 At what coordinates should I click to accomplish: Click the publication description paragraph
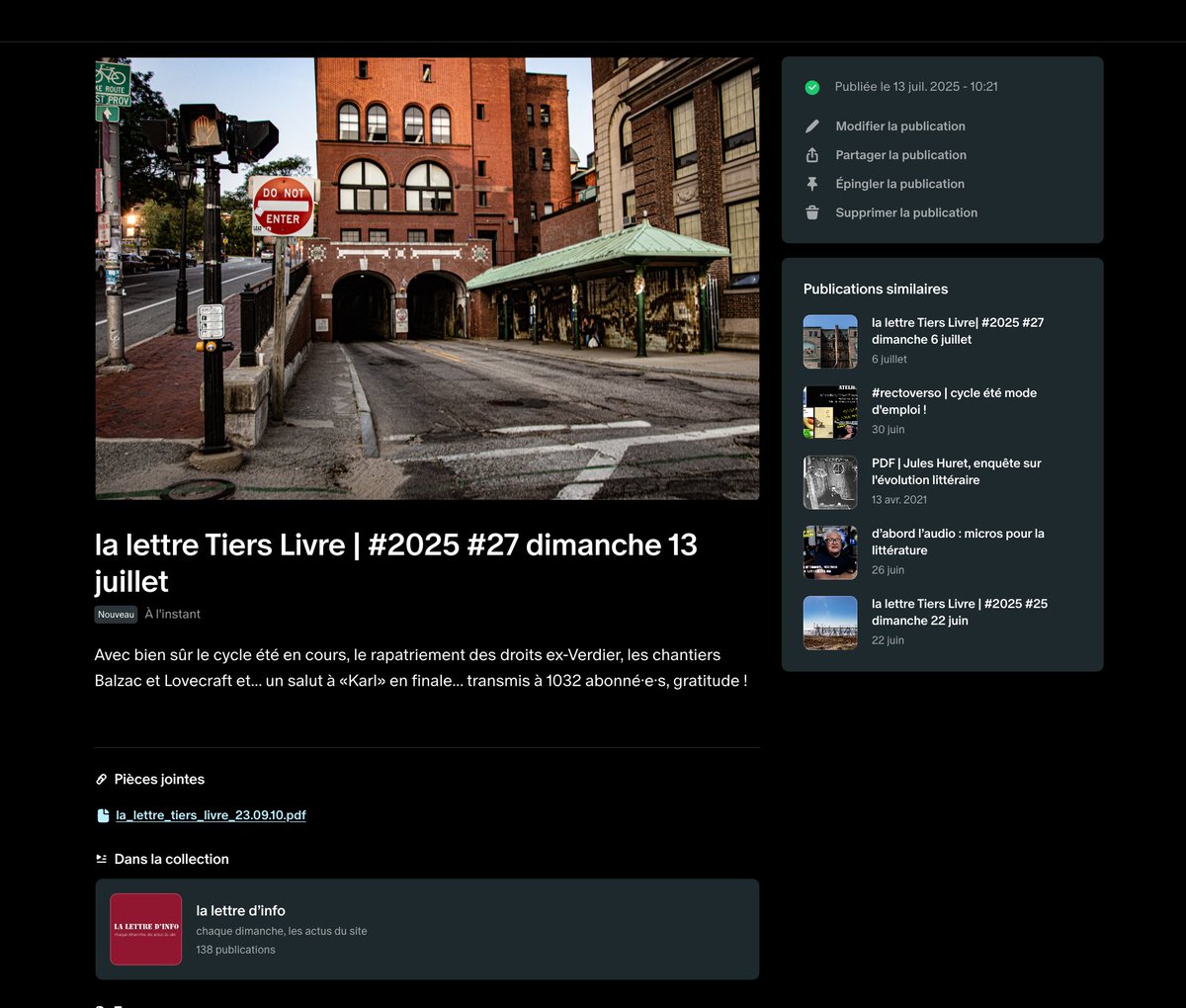coord(422,668)
